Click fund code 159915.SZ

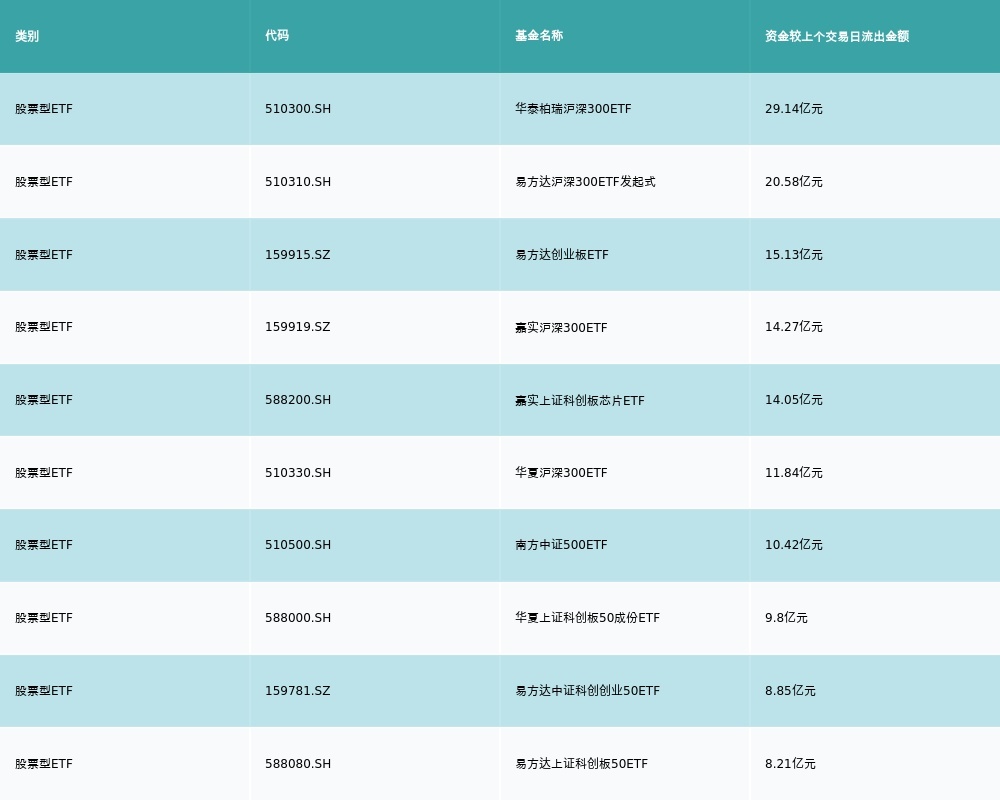297,255
